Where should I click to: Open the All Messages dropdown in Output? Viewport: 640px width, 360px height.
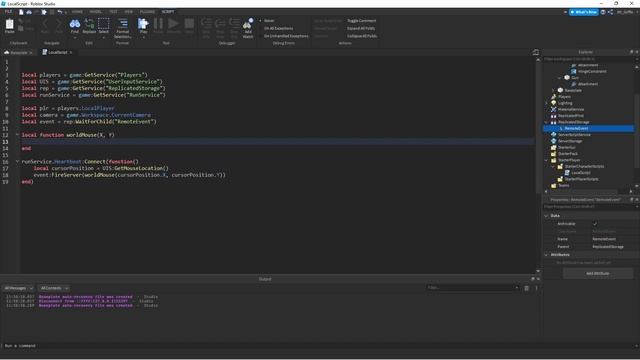pyautogui.click(x=19, y=288)
